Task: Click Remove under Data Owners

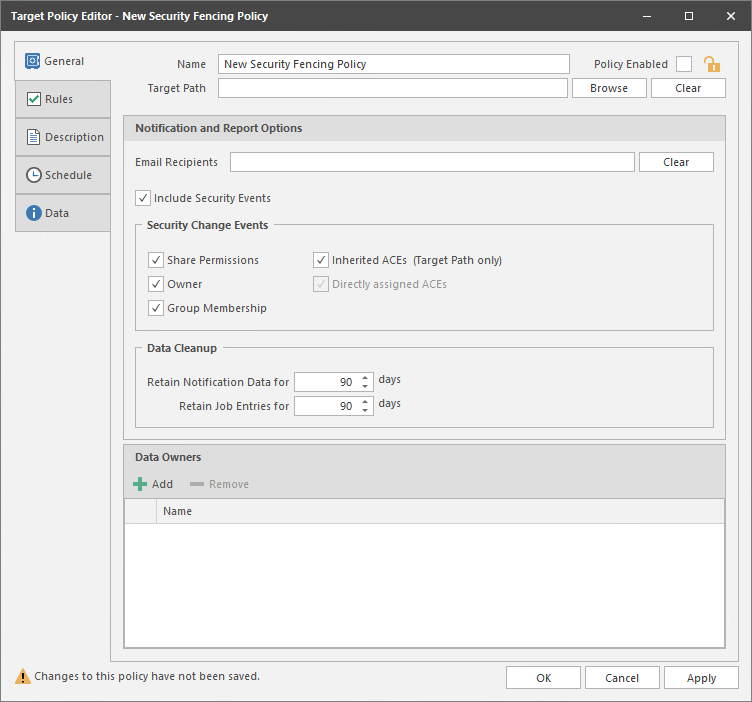Action: tap(219, 484)
